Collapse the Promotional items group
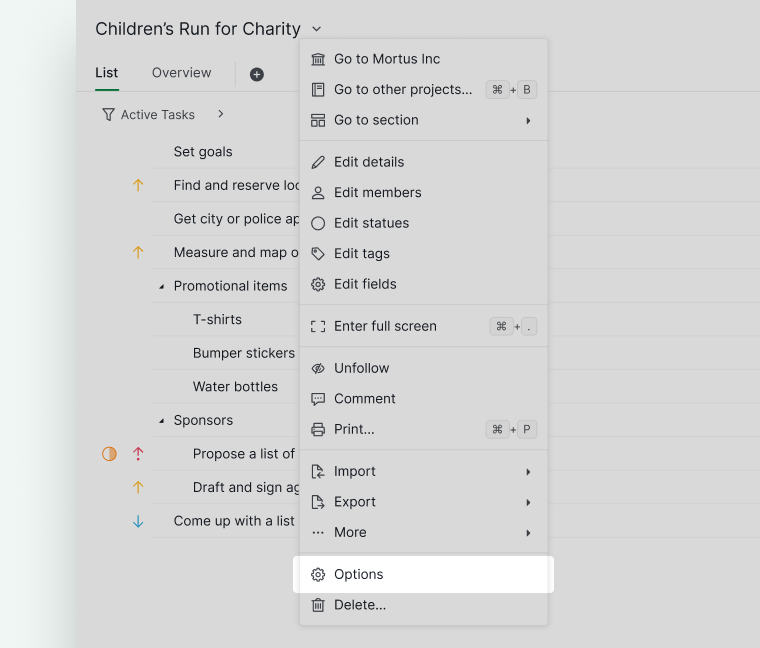The width and height of the screenshot is (760, 648). (x=162, y=287)
